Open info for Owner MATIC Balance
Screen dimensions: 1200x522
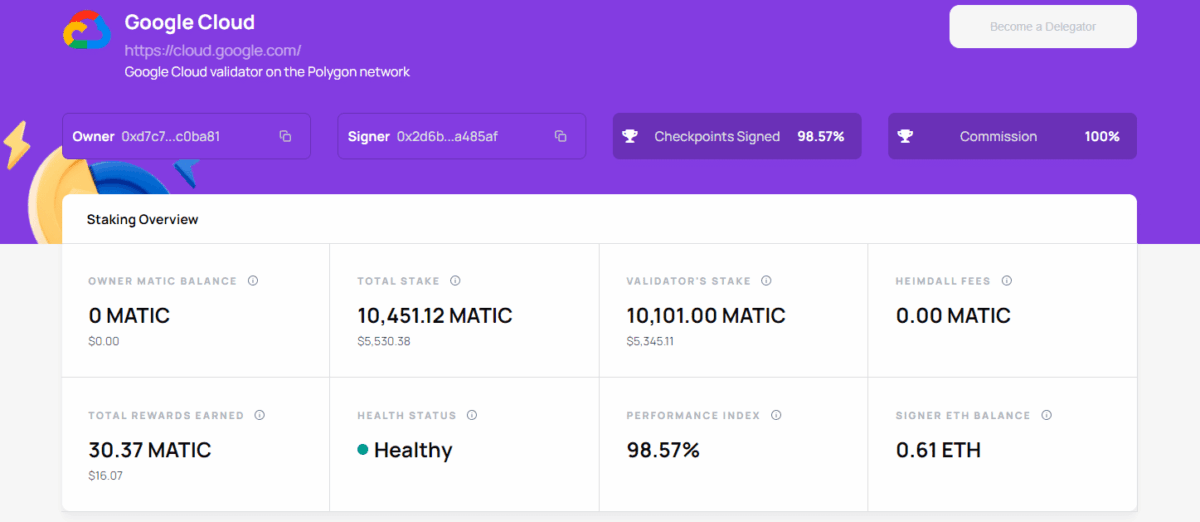coord(253,281)
